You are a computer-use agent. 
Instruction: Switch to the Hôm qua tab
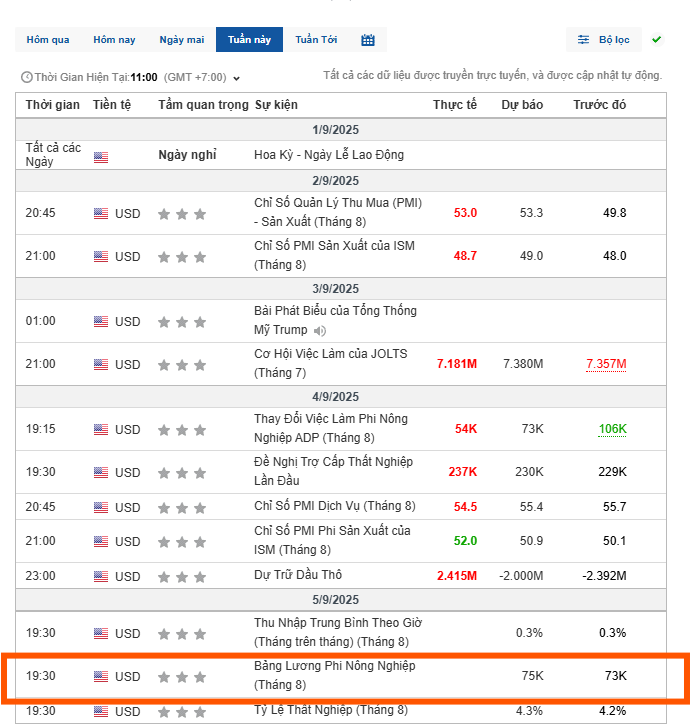tap(48, 39)
